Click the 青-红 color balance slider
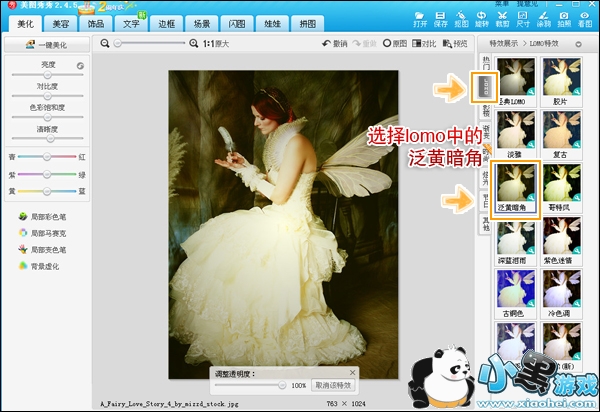The height and width of the screenshot is (412, 600). click(47, 156)
